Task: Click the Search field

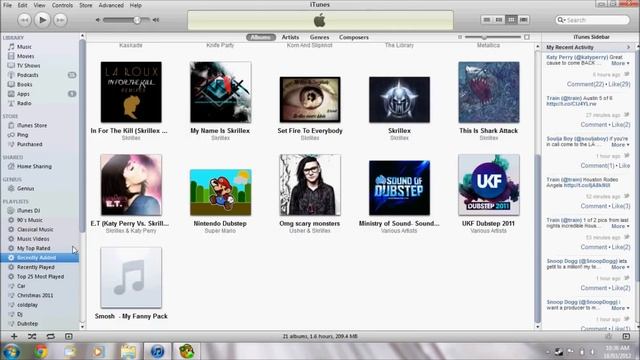Action: 592,20
